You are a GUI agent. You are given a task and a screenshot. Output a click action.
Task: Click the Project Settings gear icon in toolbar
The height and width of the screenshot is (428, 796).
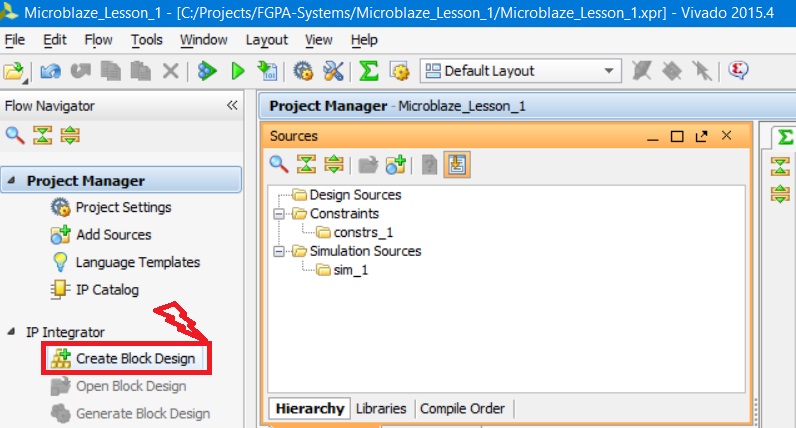coord(303,71)
